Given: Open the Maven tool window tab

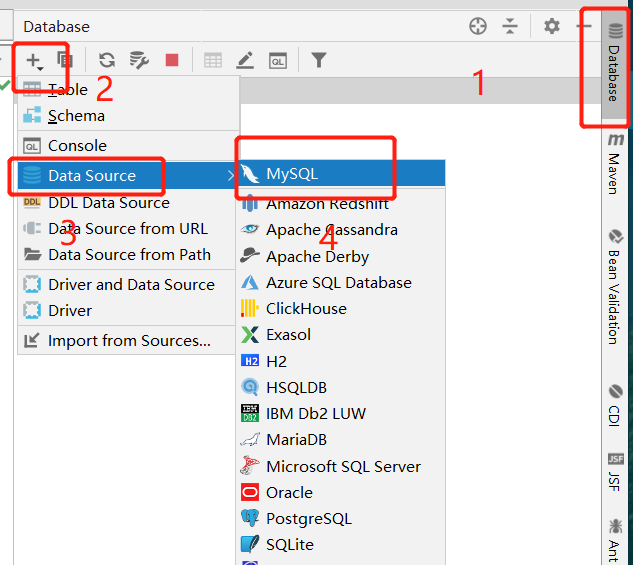Looking at the screenshot, I should pos(615,163).
